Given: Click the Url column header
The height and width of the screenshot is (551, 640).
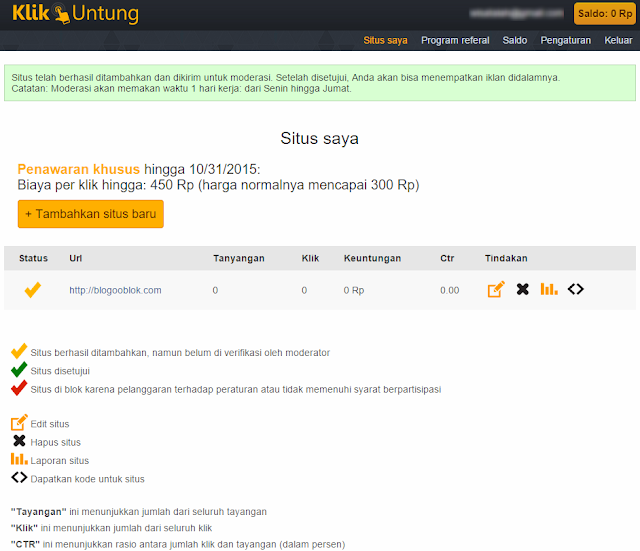Looking at the screenshot, I should point(76,258).
